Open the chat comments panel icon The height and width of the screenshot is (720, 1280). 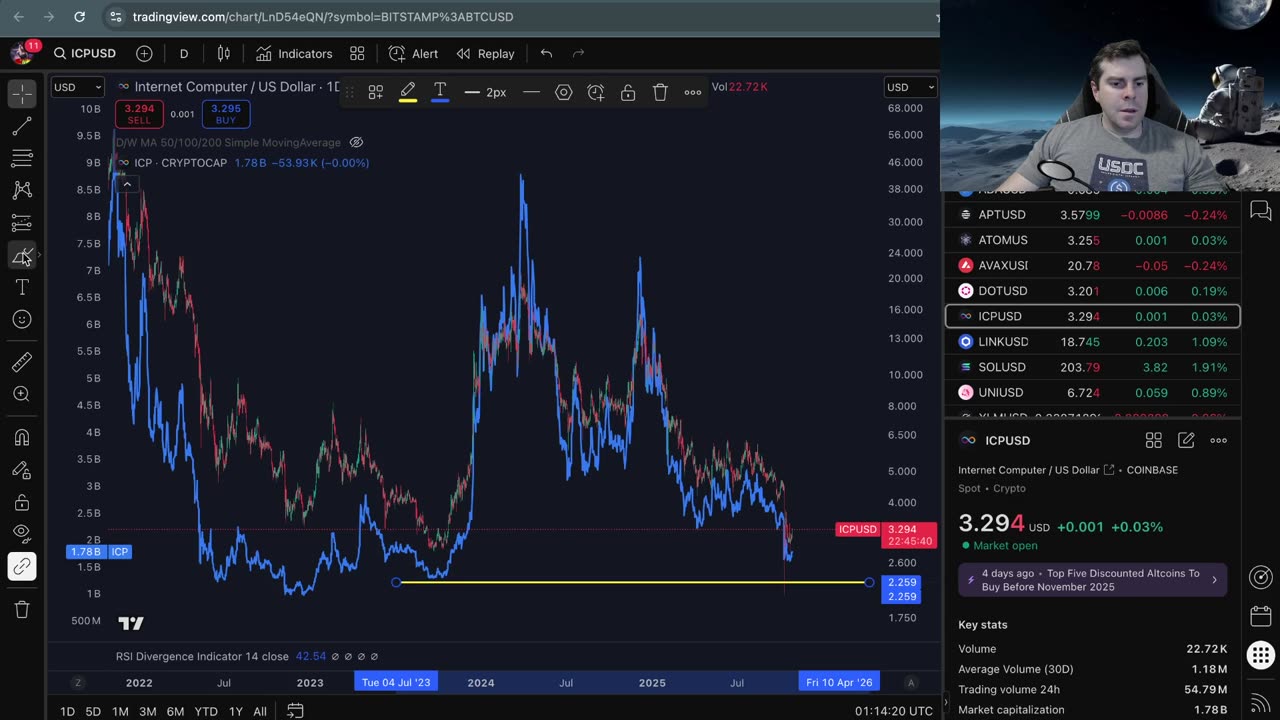(1261, 210)
